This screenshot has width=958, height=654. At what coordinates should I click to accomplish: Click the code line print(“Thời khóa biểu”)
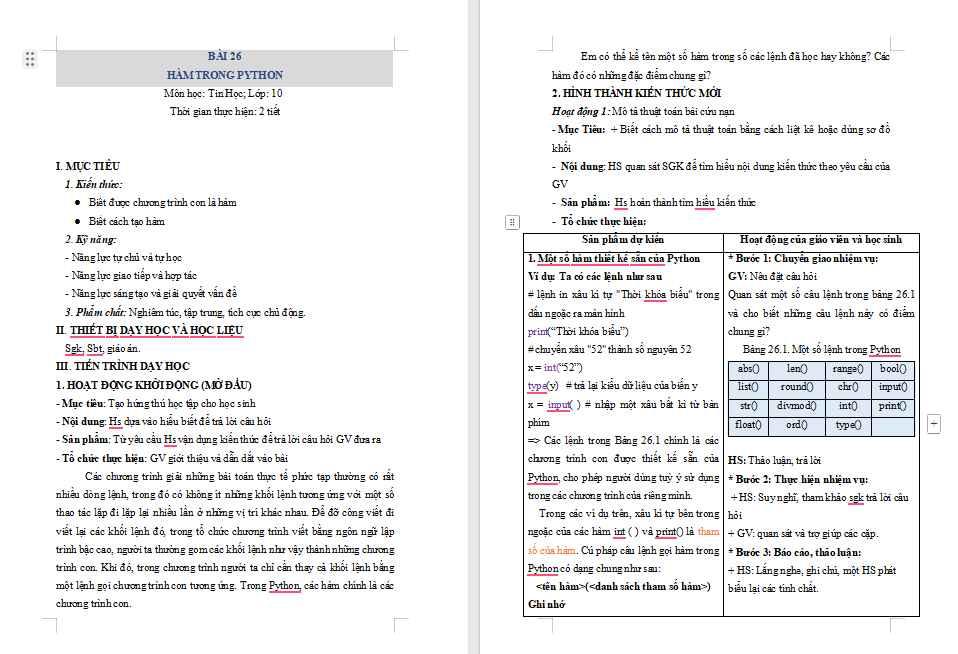coord(578,331)
